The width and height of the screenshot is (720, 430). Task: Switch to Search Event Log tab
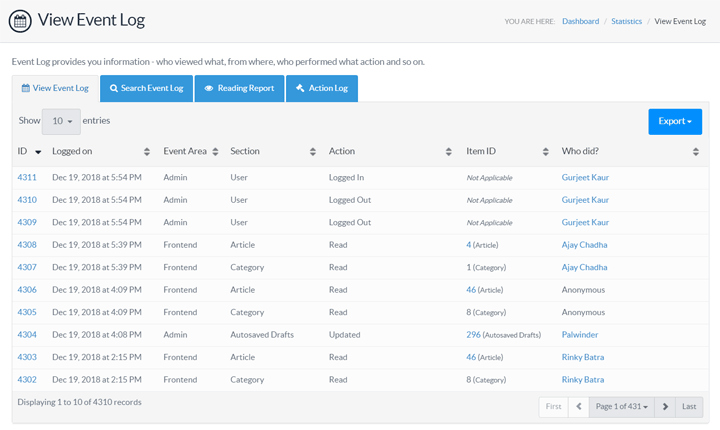[x=147, y=88]
